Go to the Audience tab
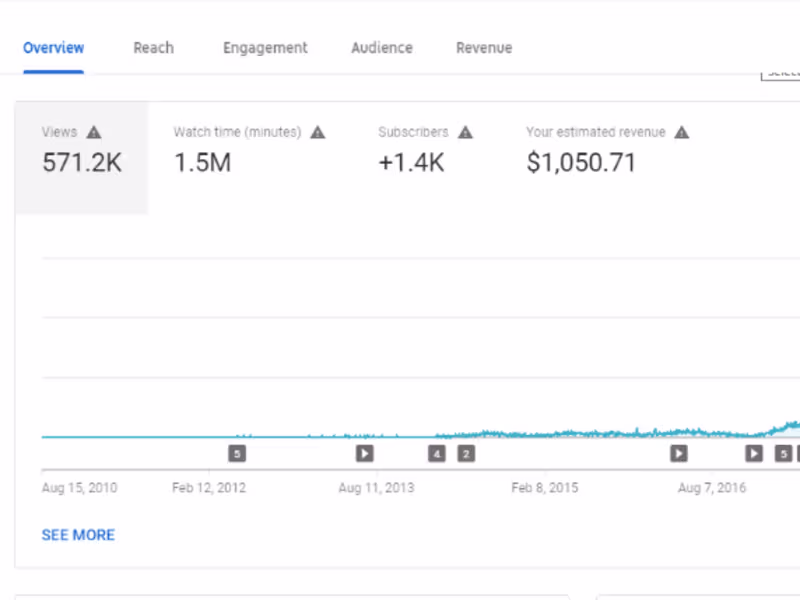 382,48
